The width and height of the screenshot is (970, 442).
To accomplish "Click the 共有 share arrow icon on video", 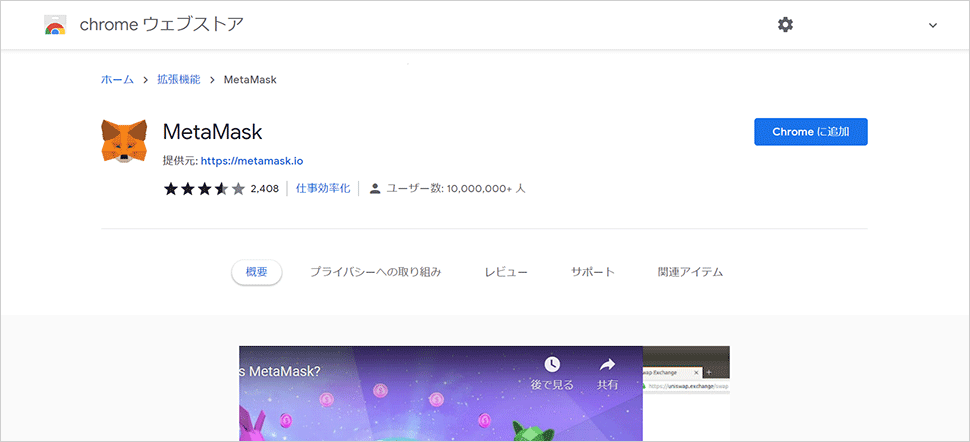I will pyautogui.click(x=607, y=364).
